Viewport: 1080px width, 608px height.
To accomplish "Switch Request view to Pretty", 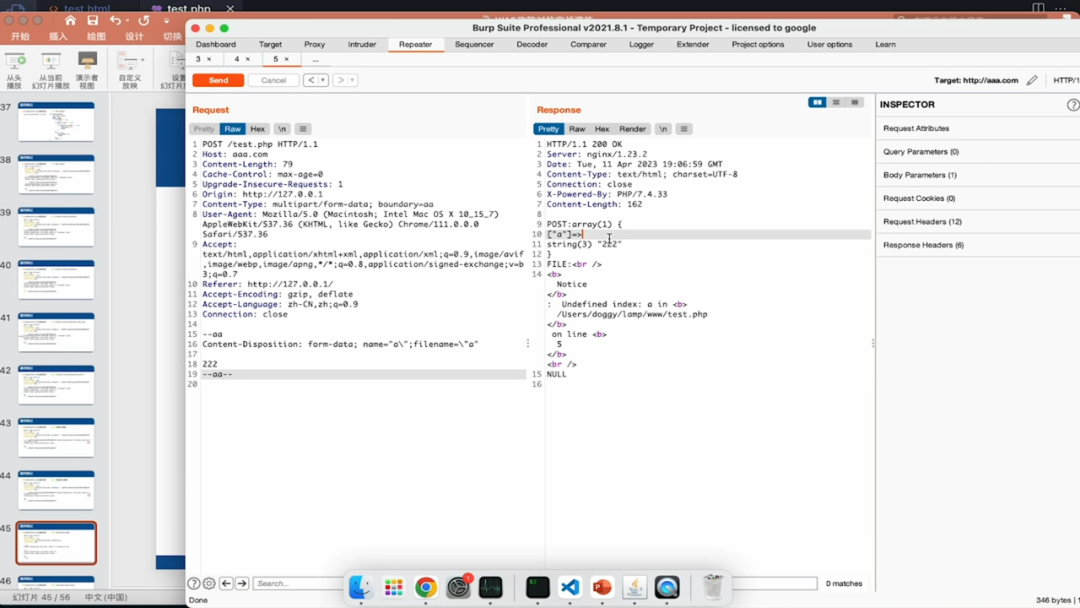I will [x=204, y=129].
